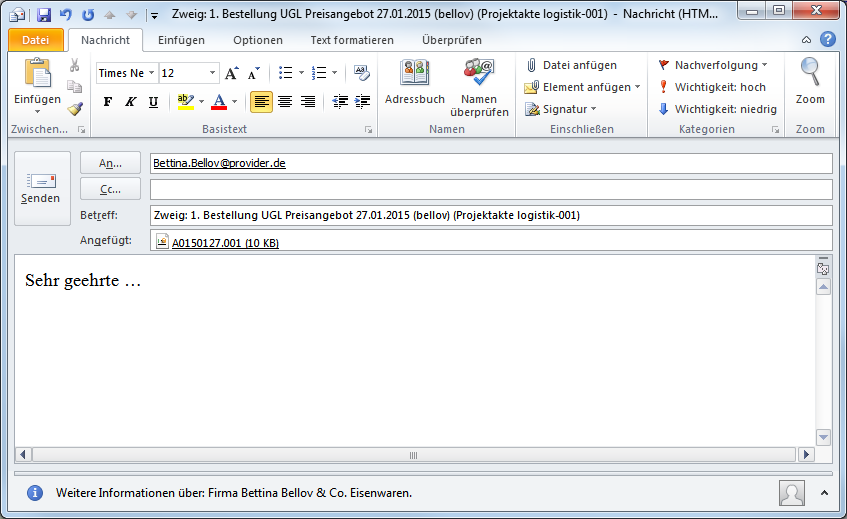Toggle italic formatting (K)
The width and height of the screenshot is (847, 519).
click(x=131, y=102)
